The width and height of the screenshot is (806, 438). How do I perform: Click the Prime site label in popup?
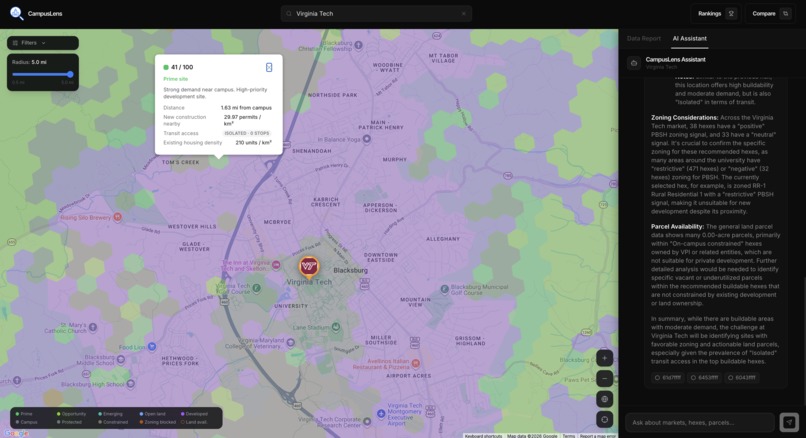(176, 79)
